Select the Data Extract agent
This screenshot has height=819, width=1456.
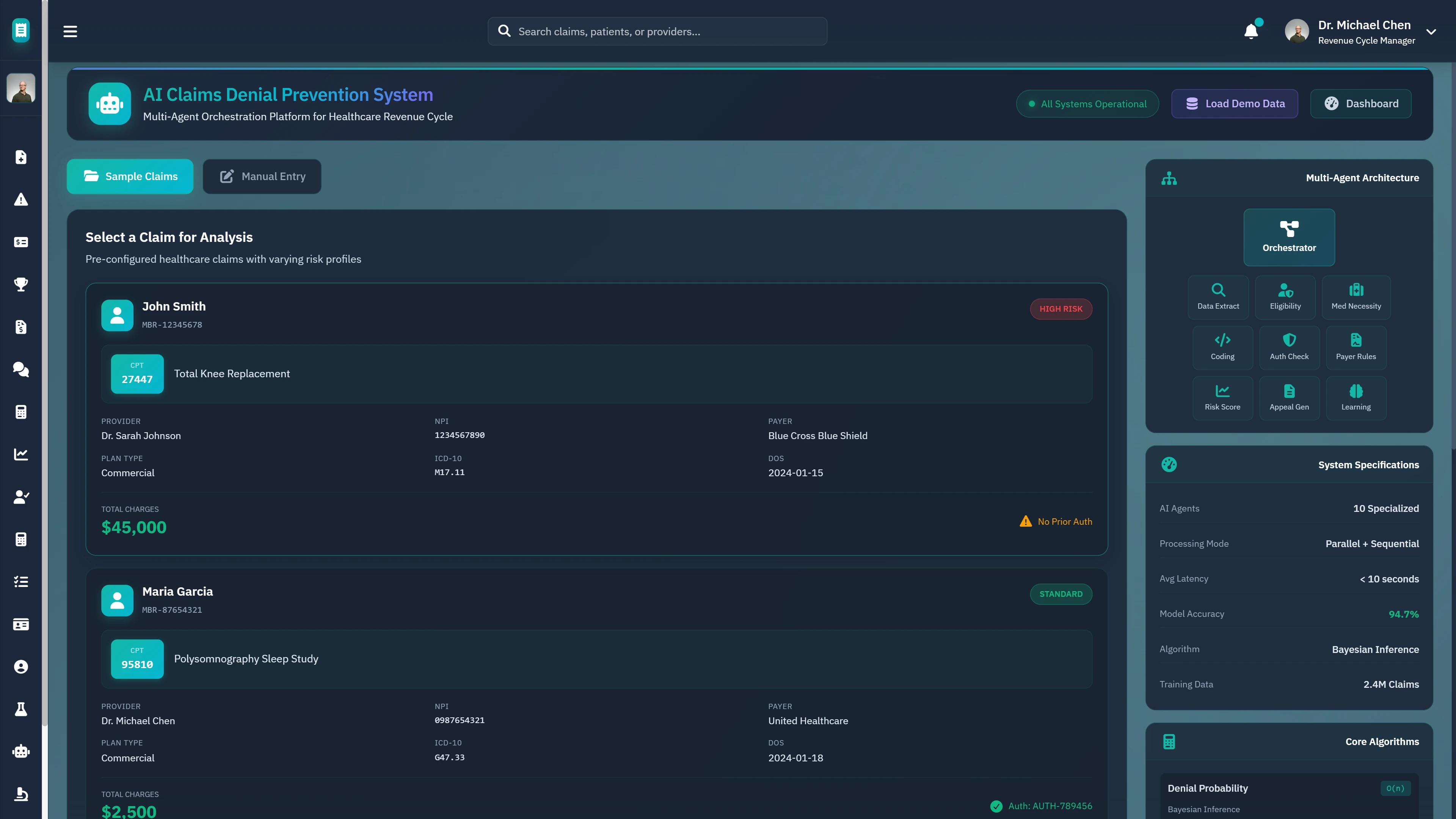1218,297
